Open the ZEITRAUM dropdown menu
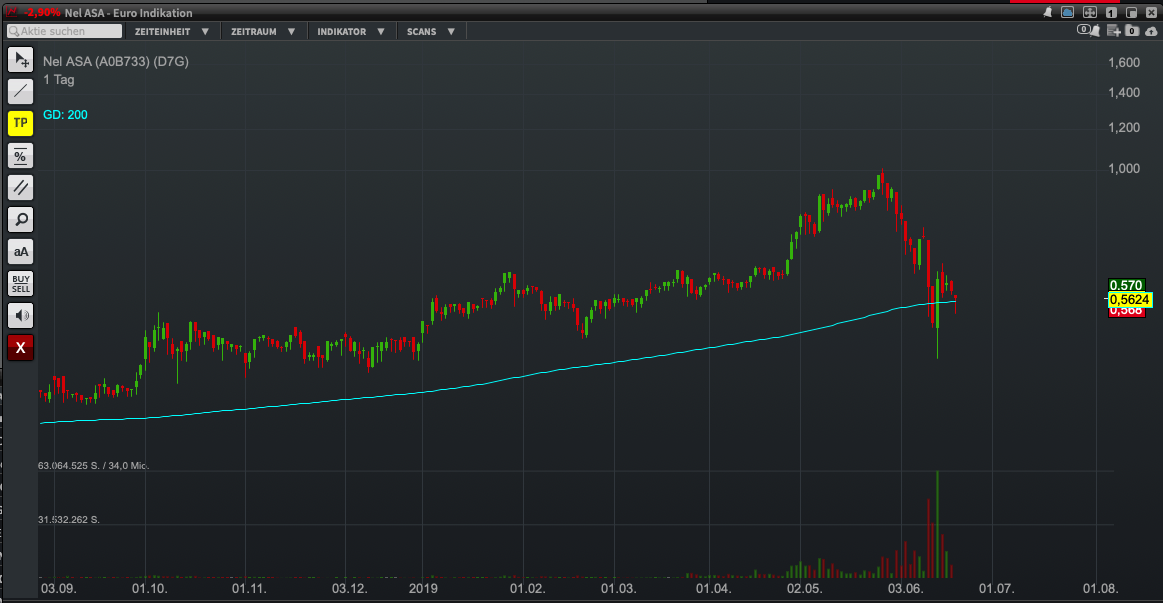The height and width of the screenshot is (603, 1163). coord(263,31)
